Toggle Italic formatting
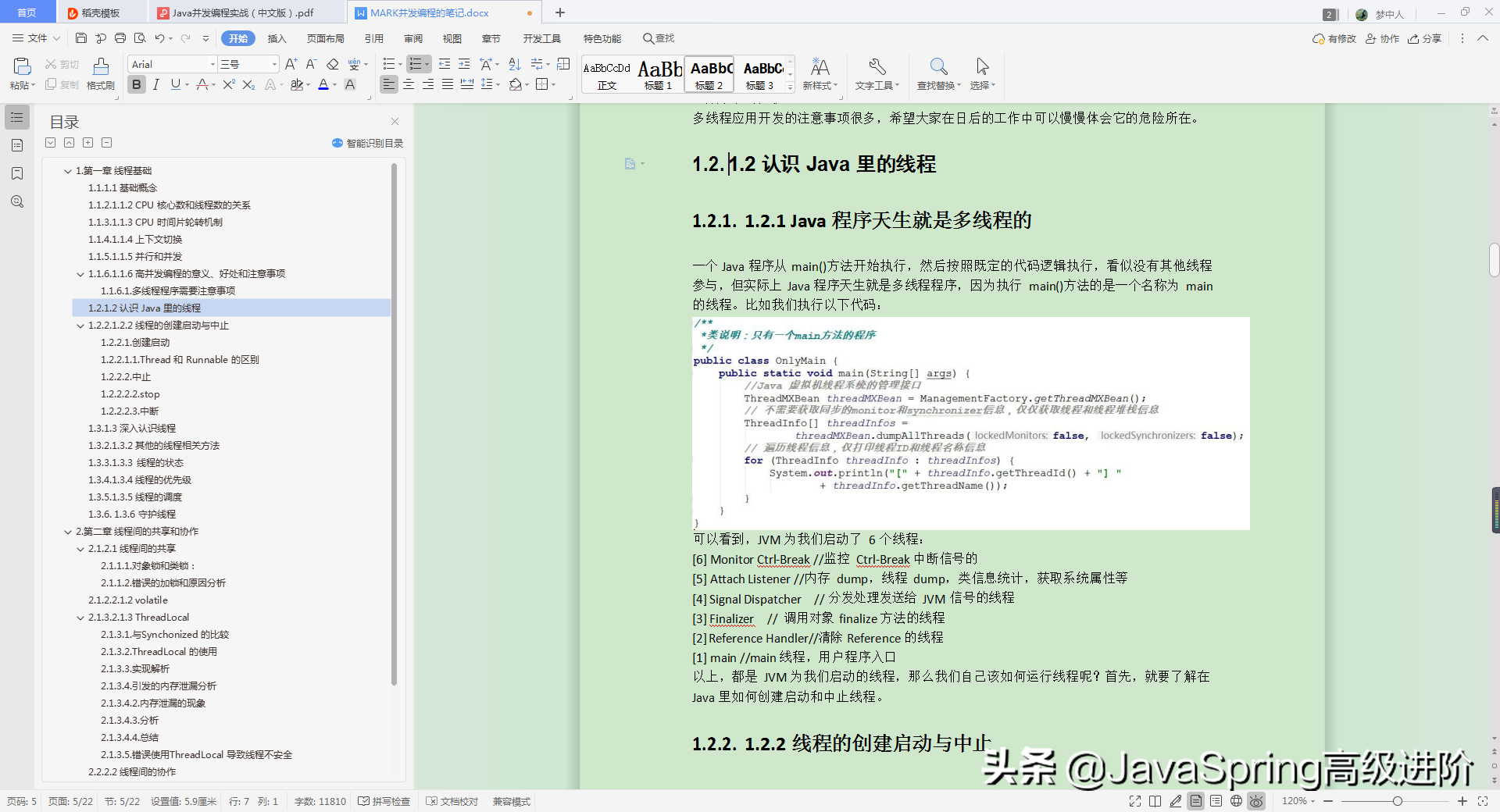Image resolution: width=1500 pixels, height=812 pixels. pyautogui.click(x=156, y=84)
